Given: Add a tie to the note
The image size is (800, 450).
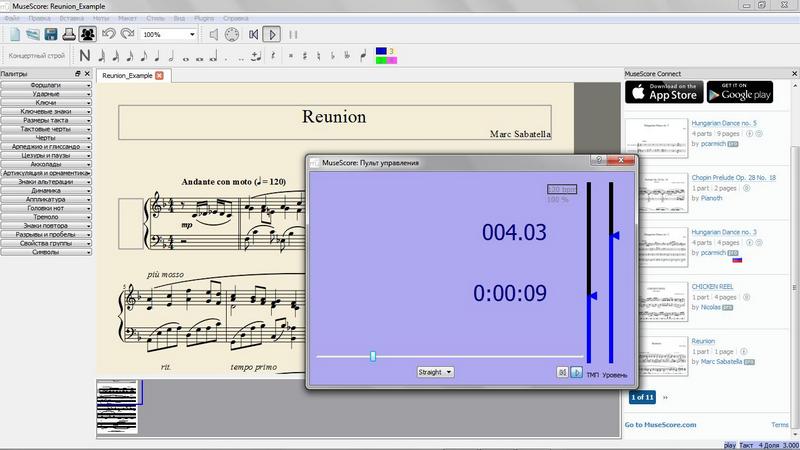Looking at the screenshot, I should point(256,56).
